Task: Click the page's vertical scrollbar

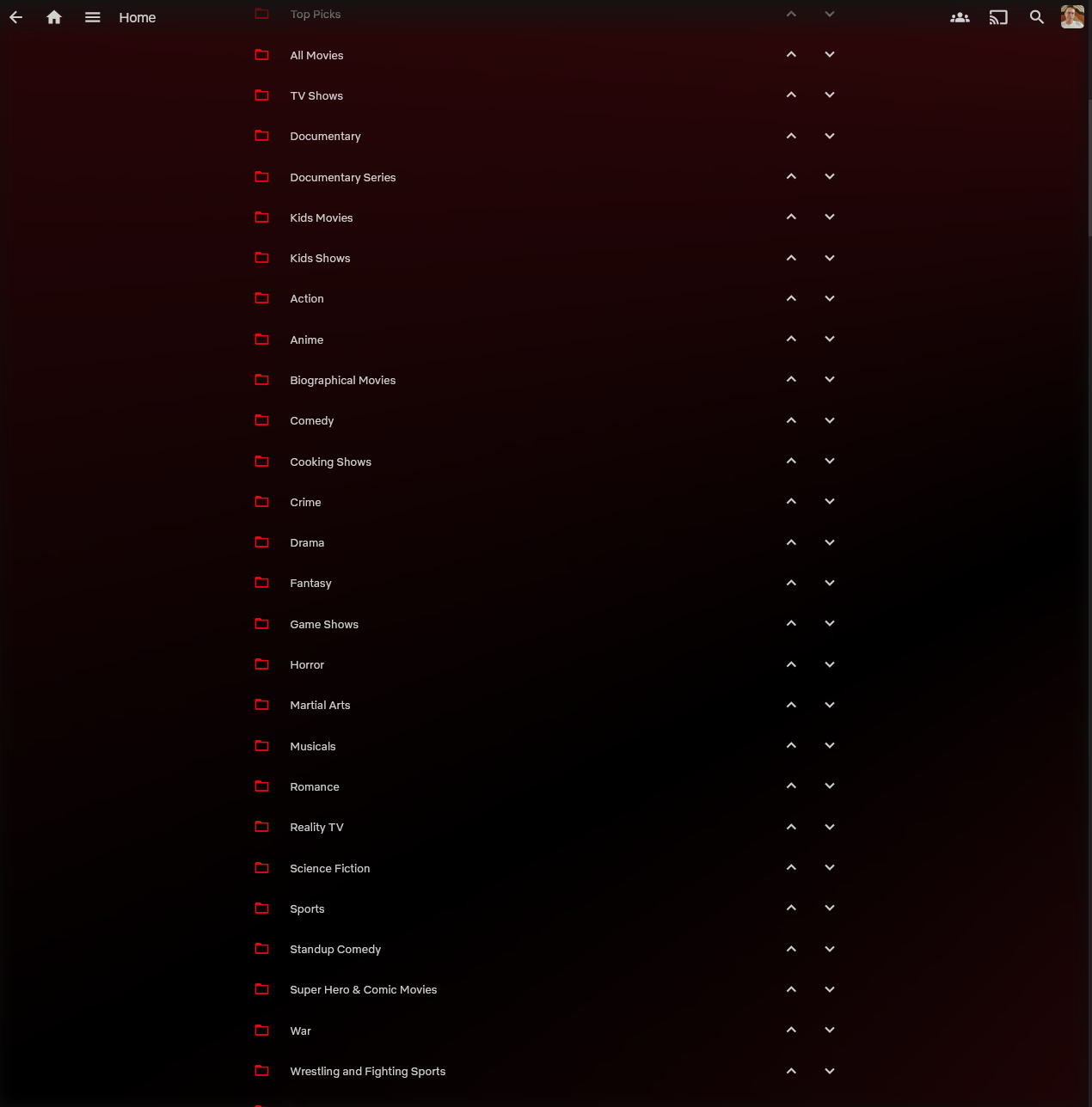Action: coord(1089,163)
